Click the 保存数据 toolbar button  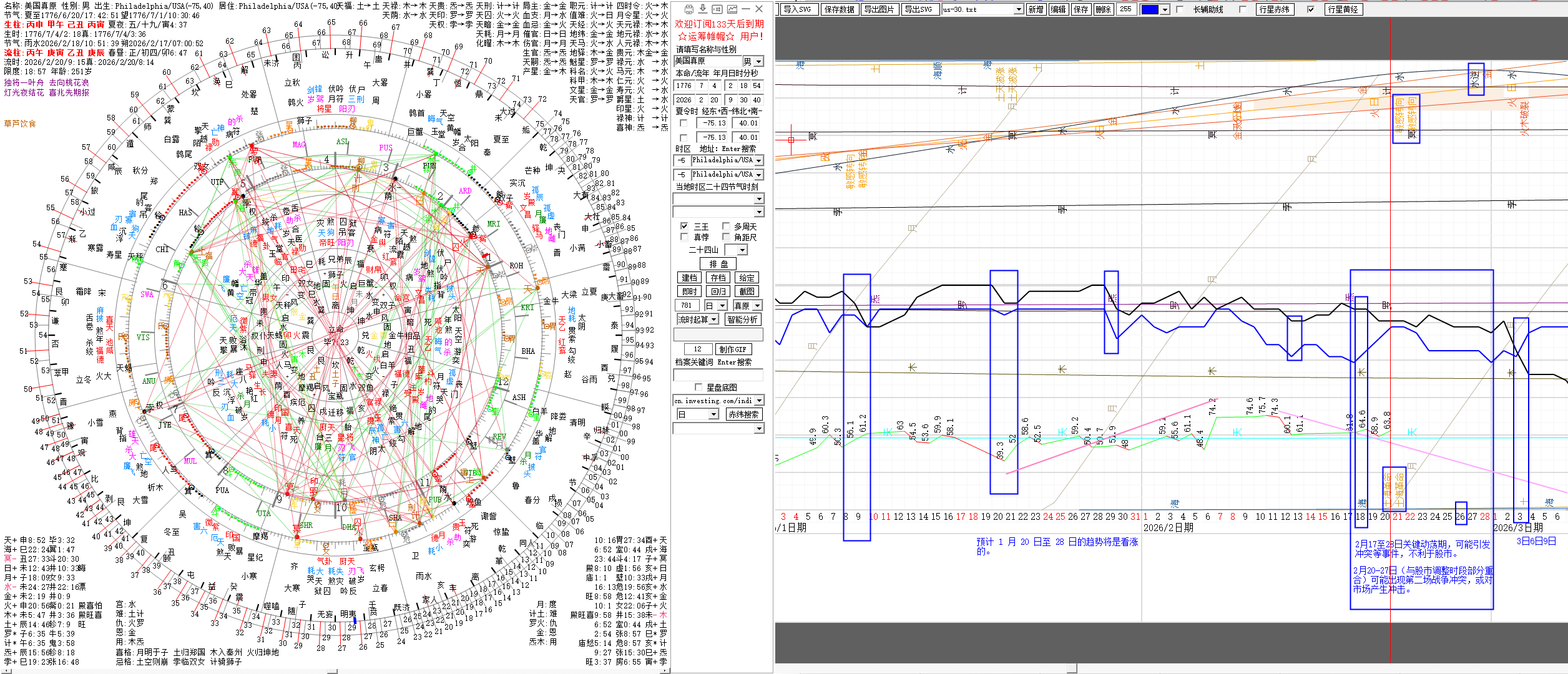pos(839,9)
